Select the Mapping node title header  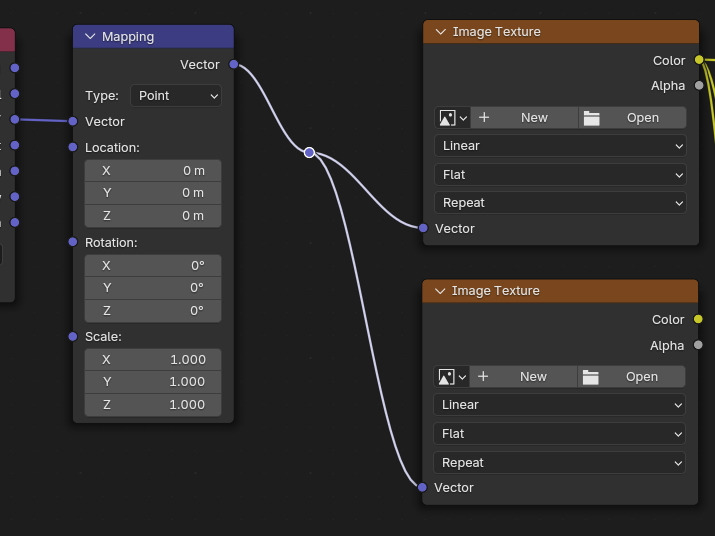153,36
